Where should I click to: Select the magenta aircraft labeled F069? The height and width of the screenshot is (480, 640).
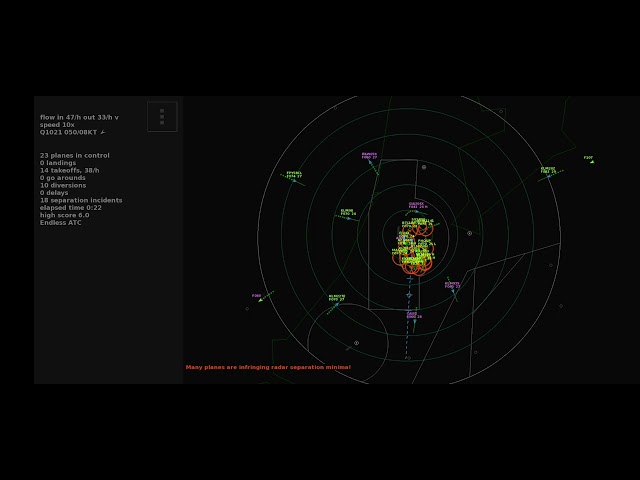pyautogui.click(x=260, y=300)
